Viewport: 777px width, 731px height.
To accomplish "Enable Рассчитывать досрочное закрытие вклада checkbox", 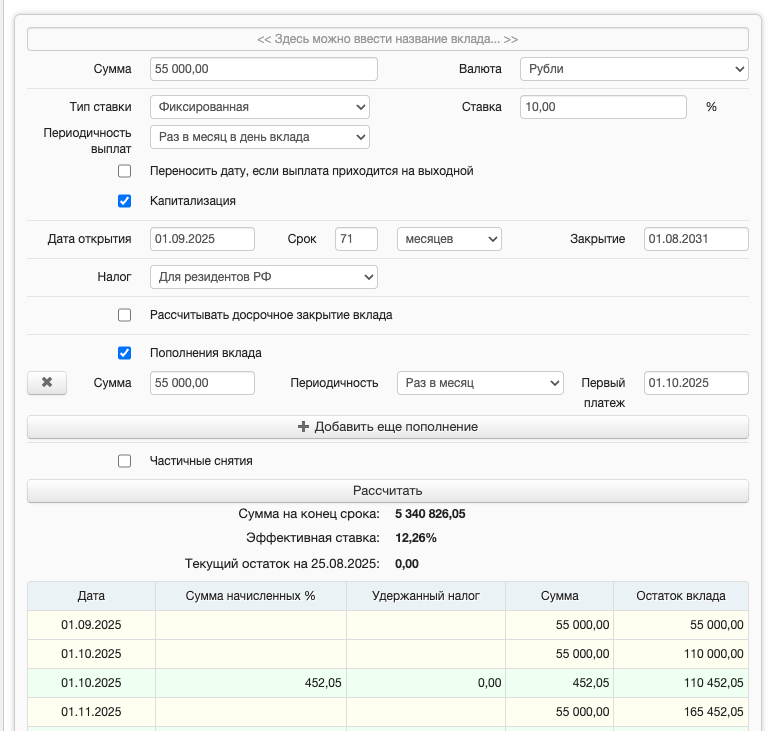I will (124, 315).
